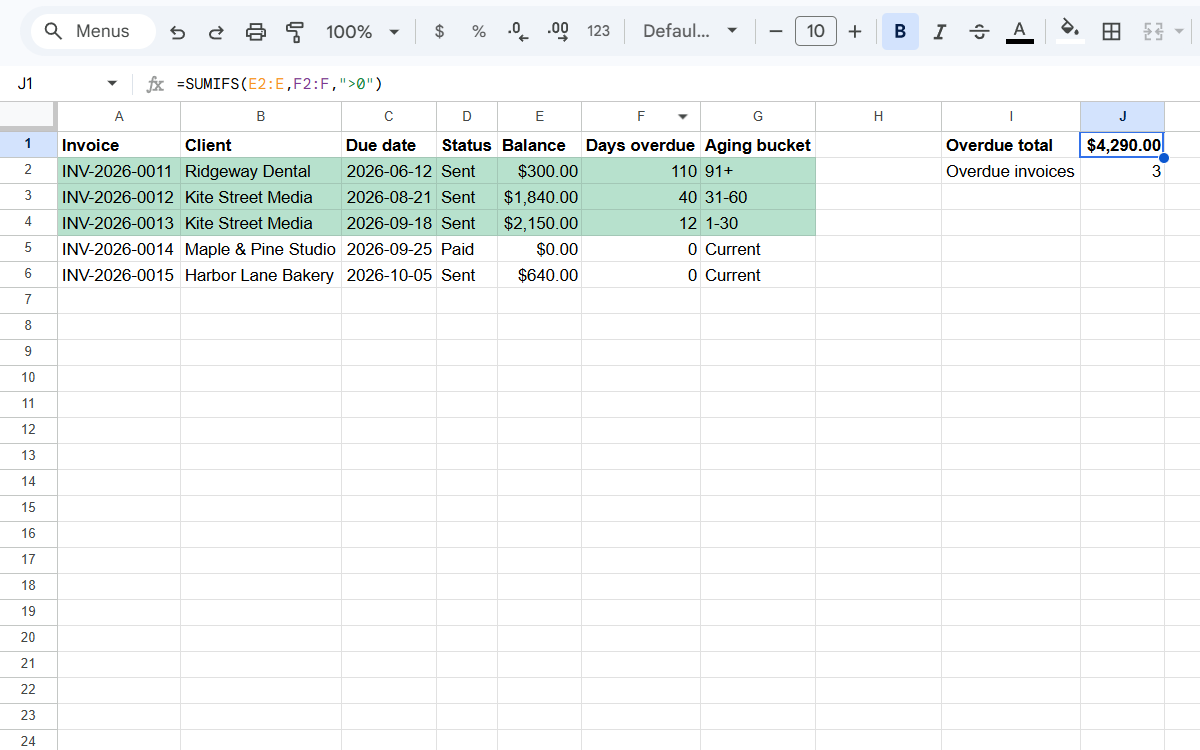
Task: Increase decimal places
Action: pos(559,32)
